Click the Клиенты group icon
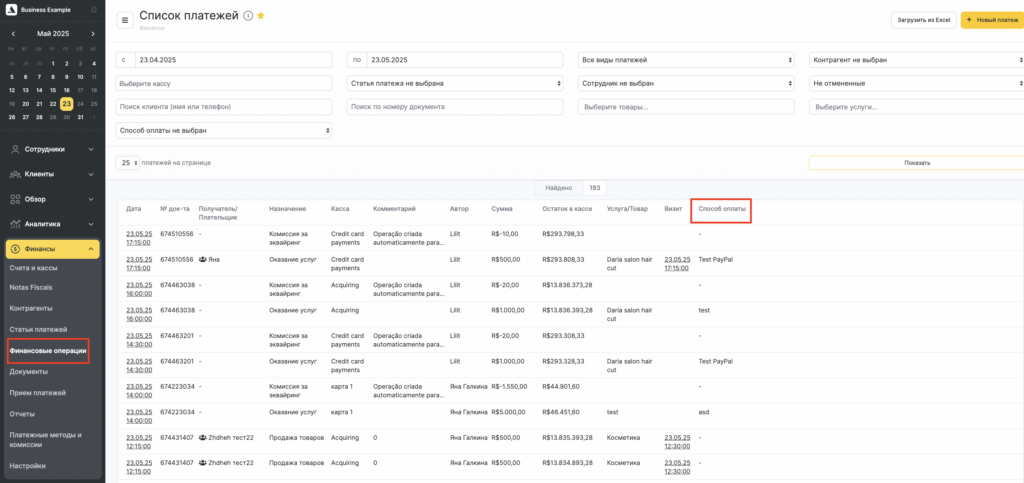 [15, 174]
